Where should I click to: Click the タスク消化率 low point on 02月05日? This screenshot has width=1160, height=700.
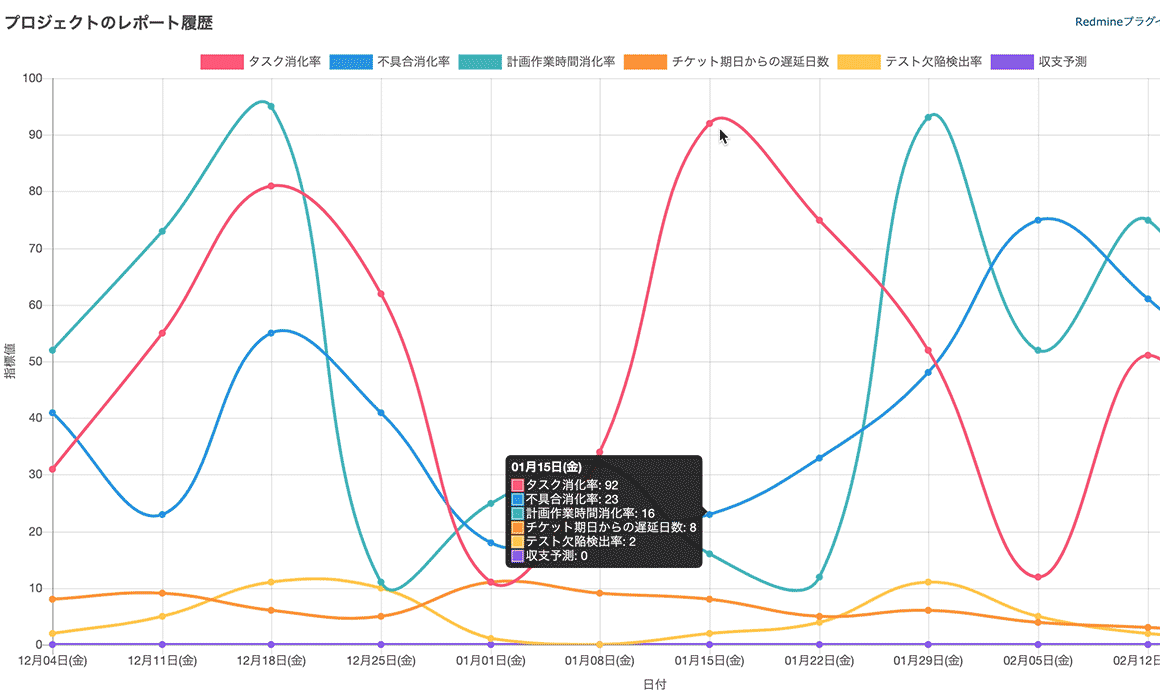[x=1038, y=577]
